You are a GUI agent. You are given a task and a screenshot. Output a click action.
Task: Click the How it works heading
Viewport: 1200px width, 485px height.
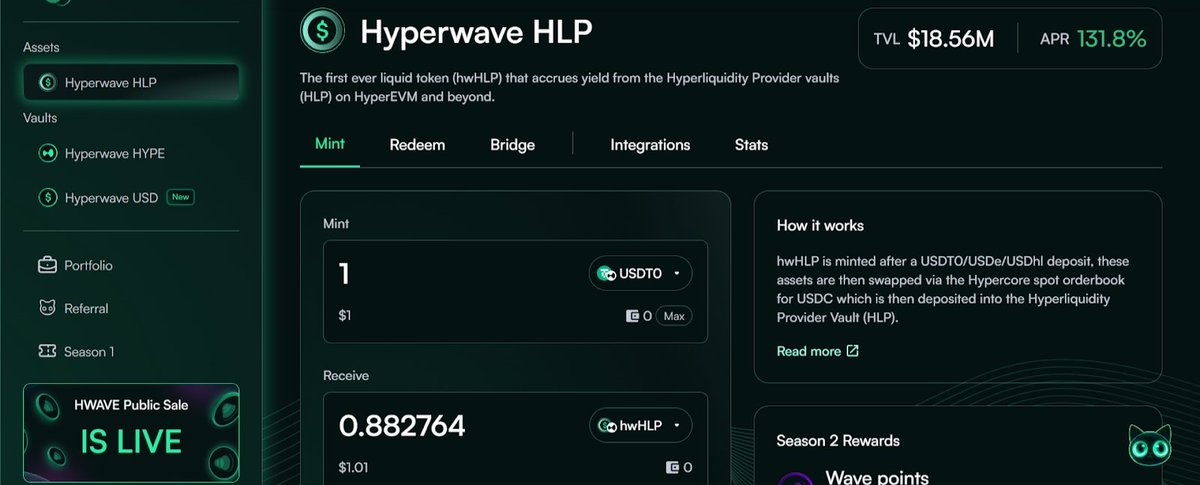coord(820,225)
